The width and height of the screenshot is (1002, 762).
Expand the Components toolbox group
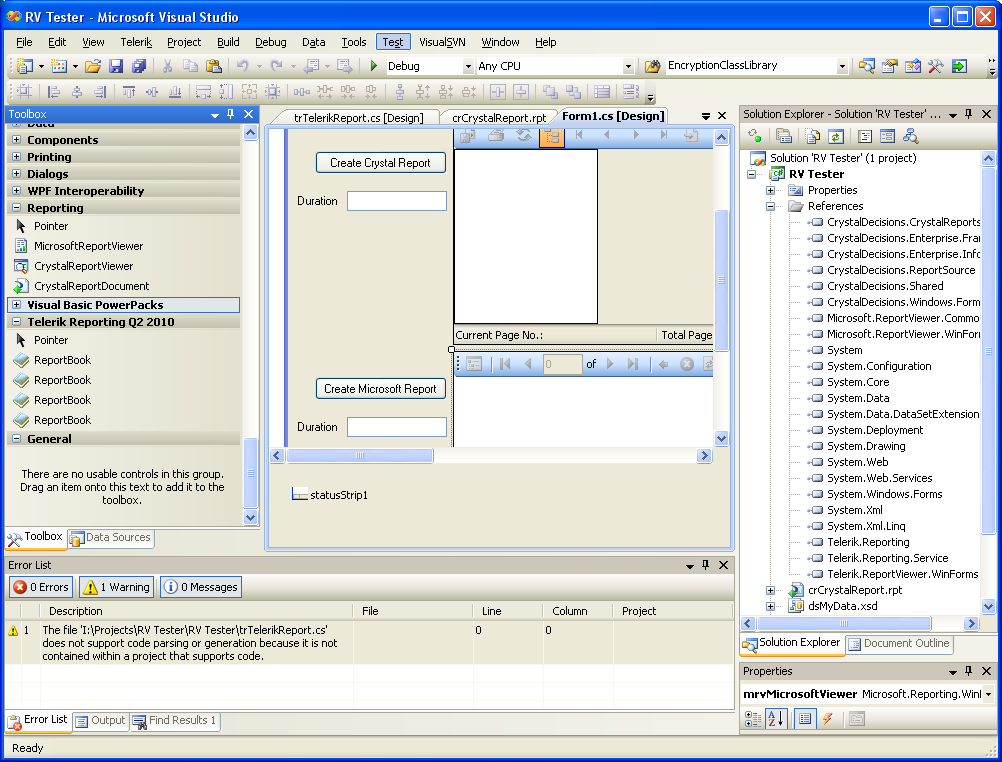point(17,139)
